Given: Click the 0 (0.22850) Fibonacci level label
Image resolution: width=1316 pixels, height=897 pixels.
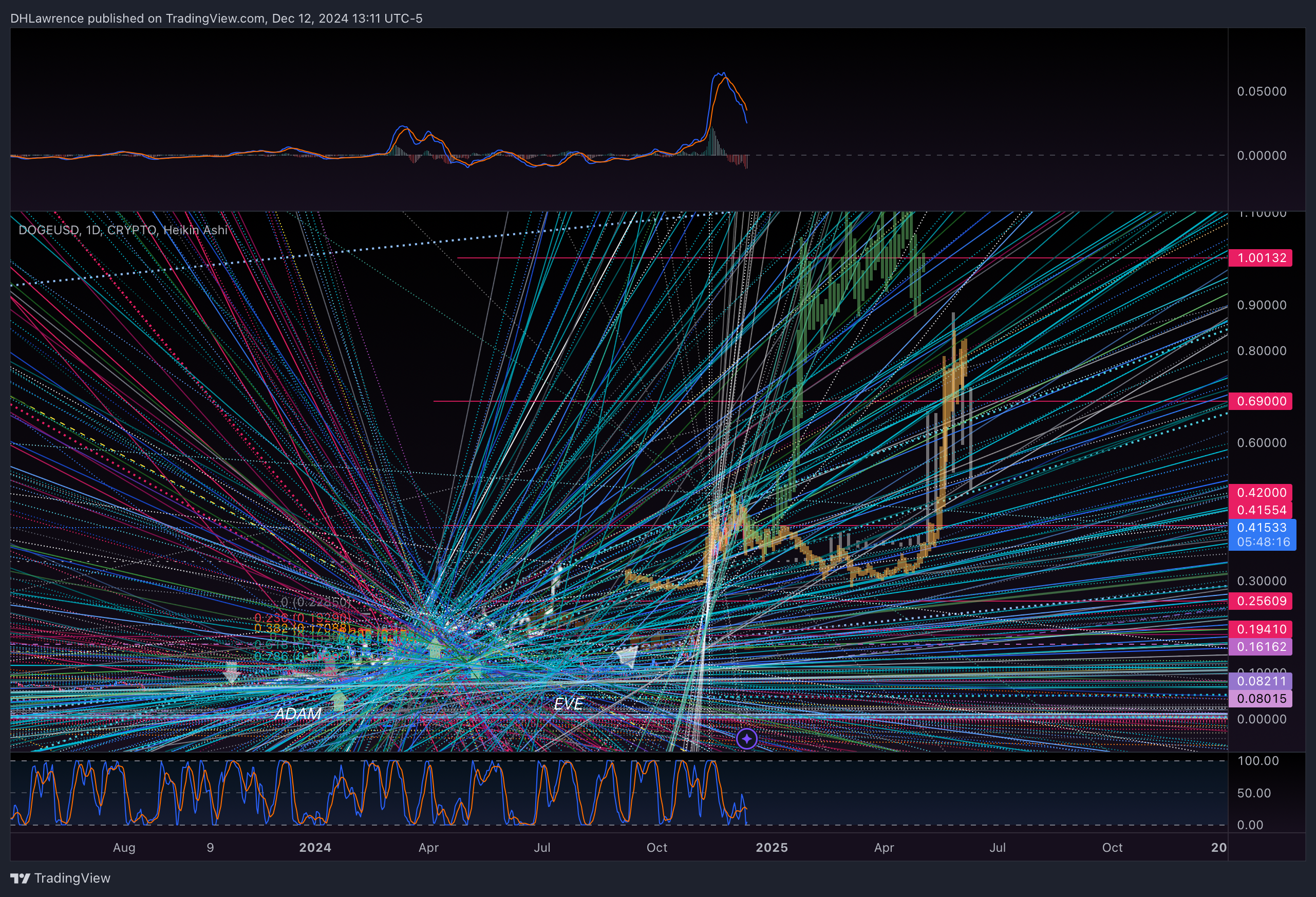Looking at the screenshot, I should tap(315, 602).
